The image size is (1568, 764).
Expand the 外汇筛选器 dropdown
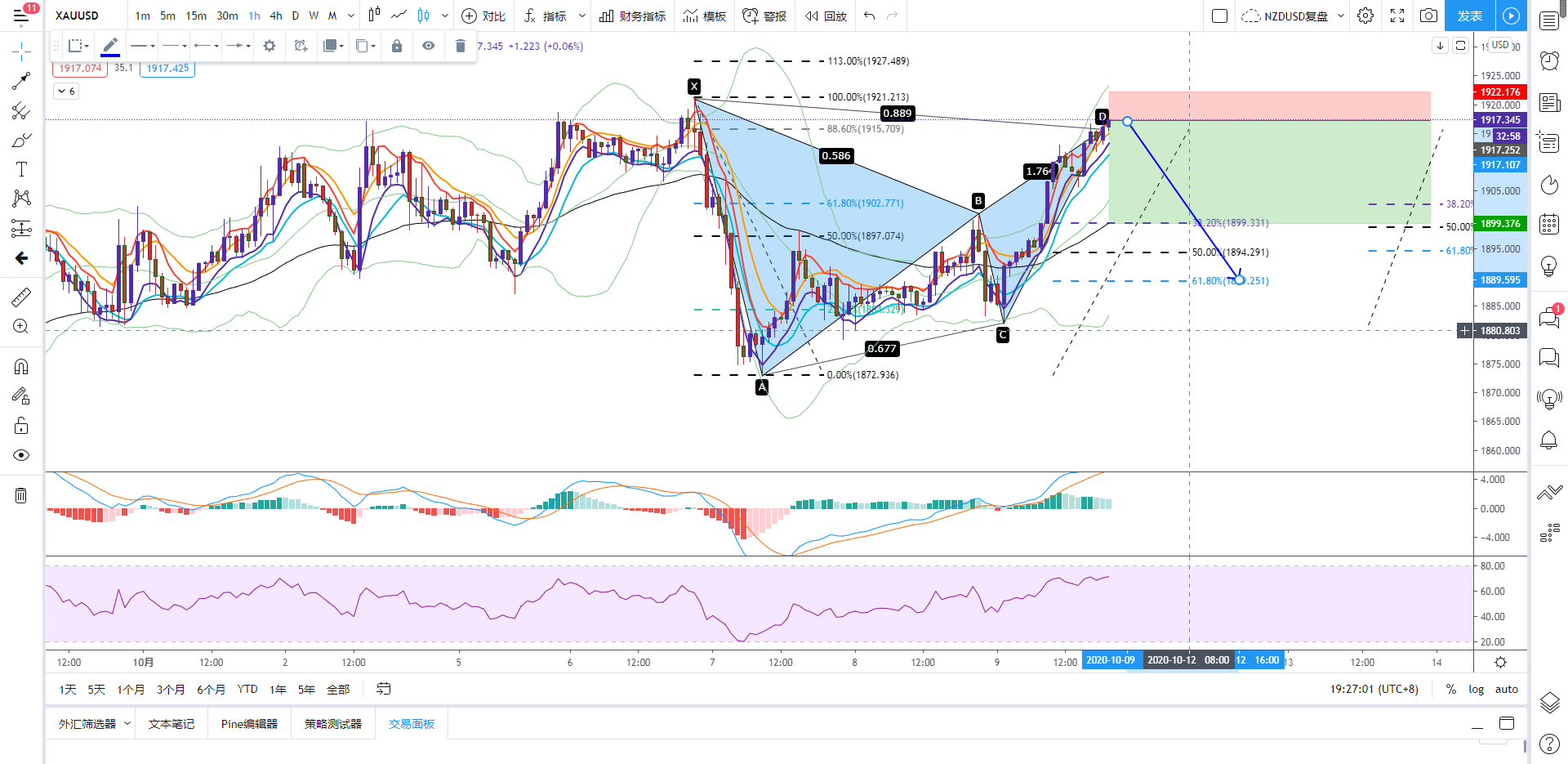[127, 724]
